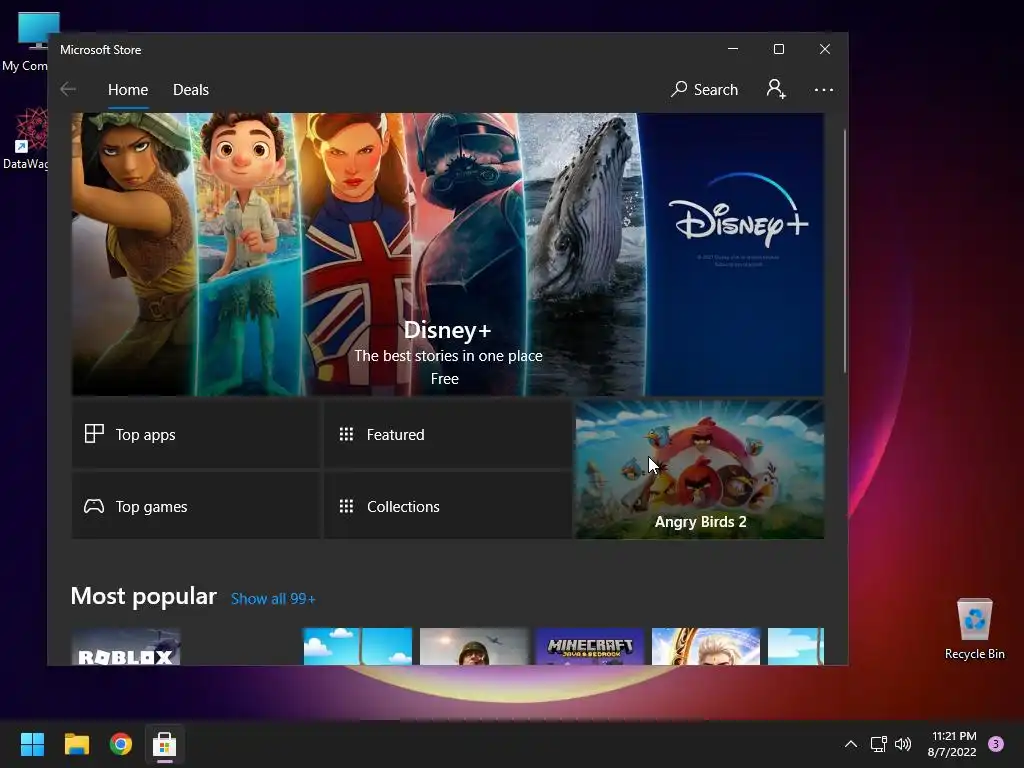Viewport: 1024px width, 768px height.
Task: Open File Explorer from the taskbar
Action: [x=76, y=744]
